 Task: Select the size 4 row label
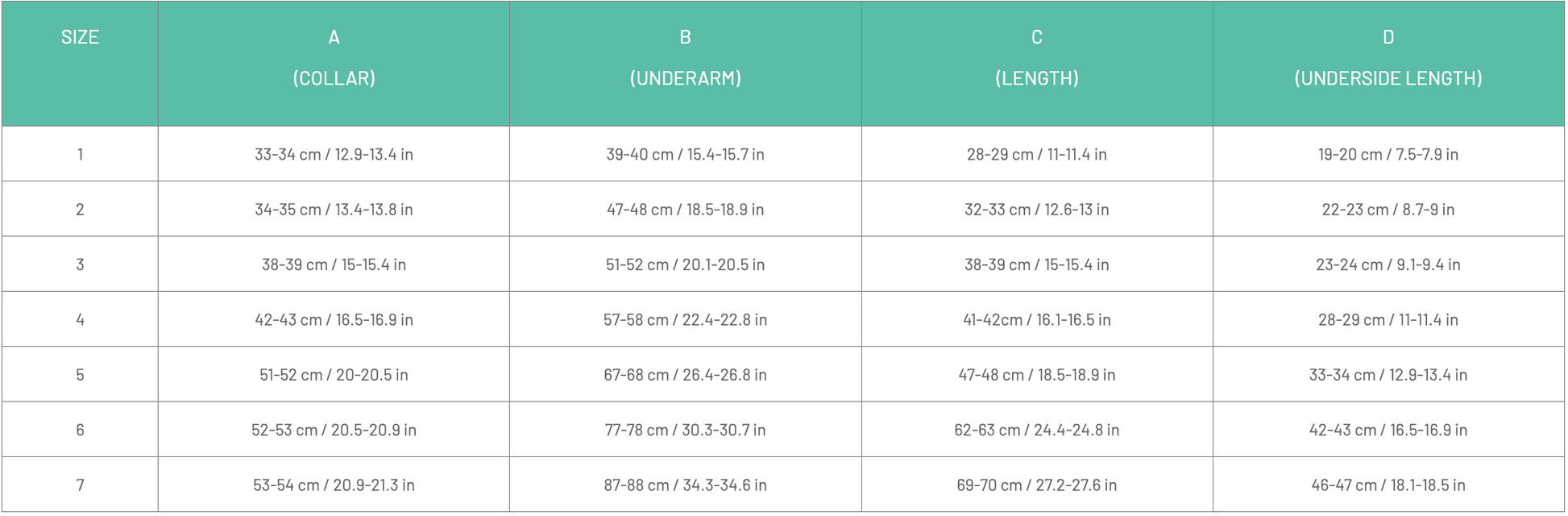click(80, 319)
